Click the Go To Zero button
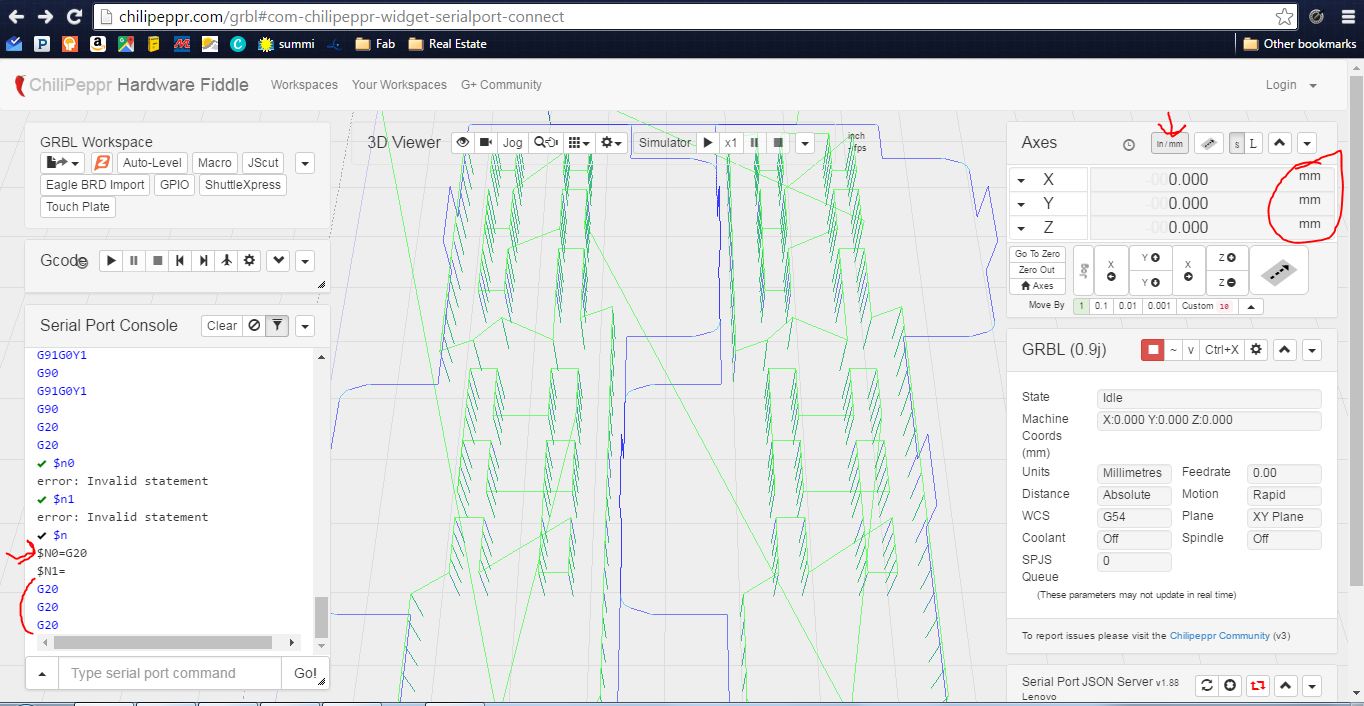 1037,254
